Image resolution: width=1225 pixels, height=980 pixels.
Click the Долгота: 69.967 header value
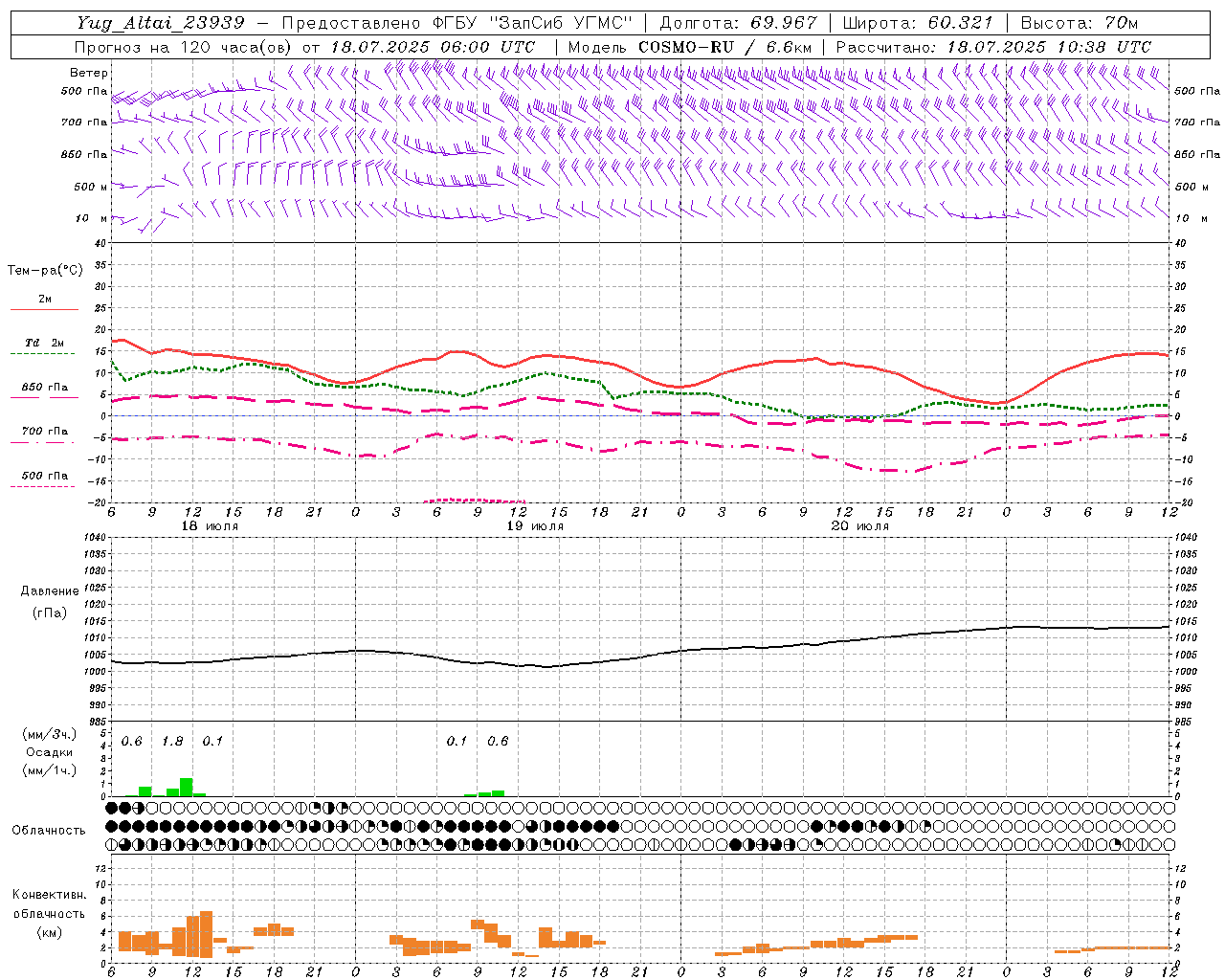[738, 23]
